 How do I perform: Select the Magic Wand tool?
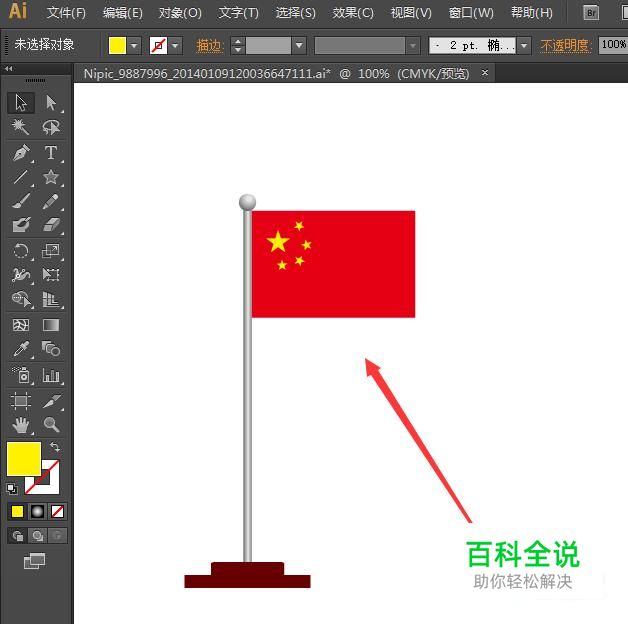coord(21,127)
